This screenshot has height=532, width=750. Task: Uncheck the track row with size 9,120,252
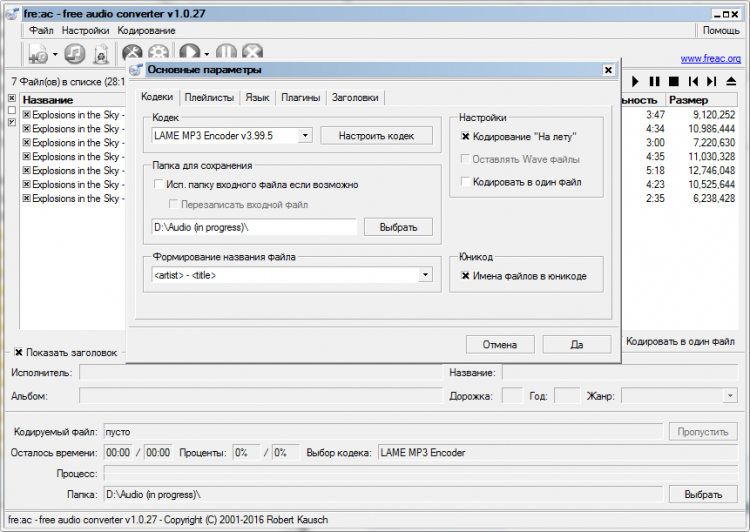point(27,115)
